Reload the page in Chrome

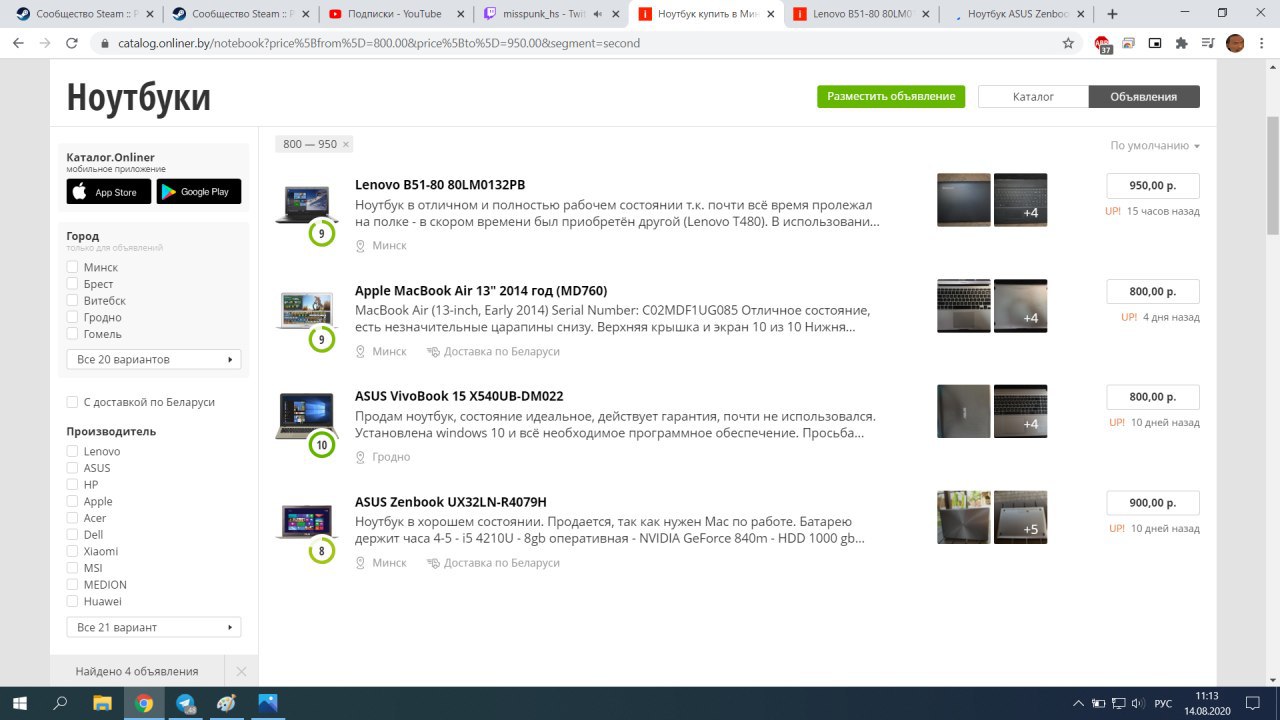coord(71,43)
